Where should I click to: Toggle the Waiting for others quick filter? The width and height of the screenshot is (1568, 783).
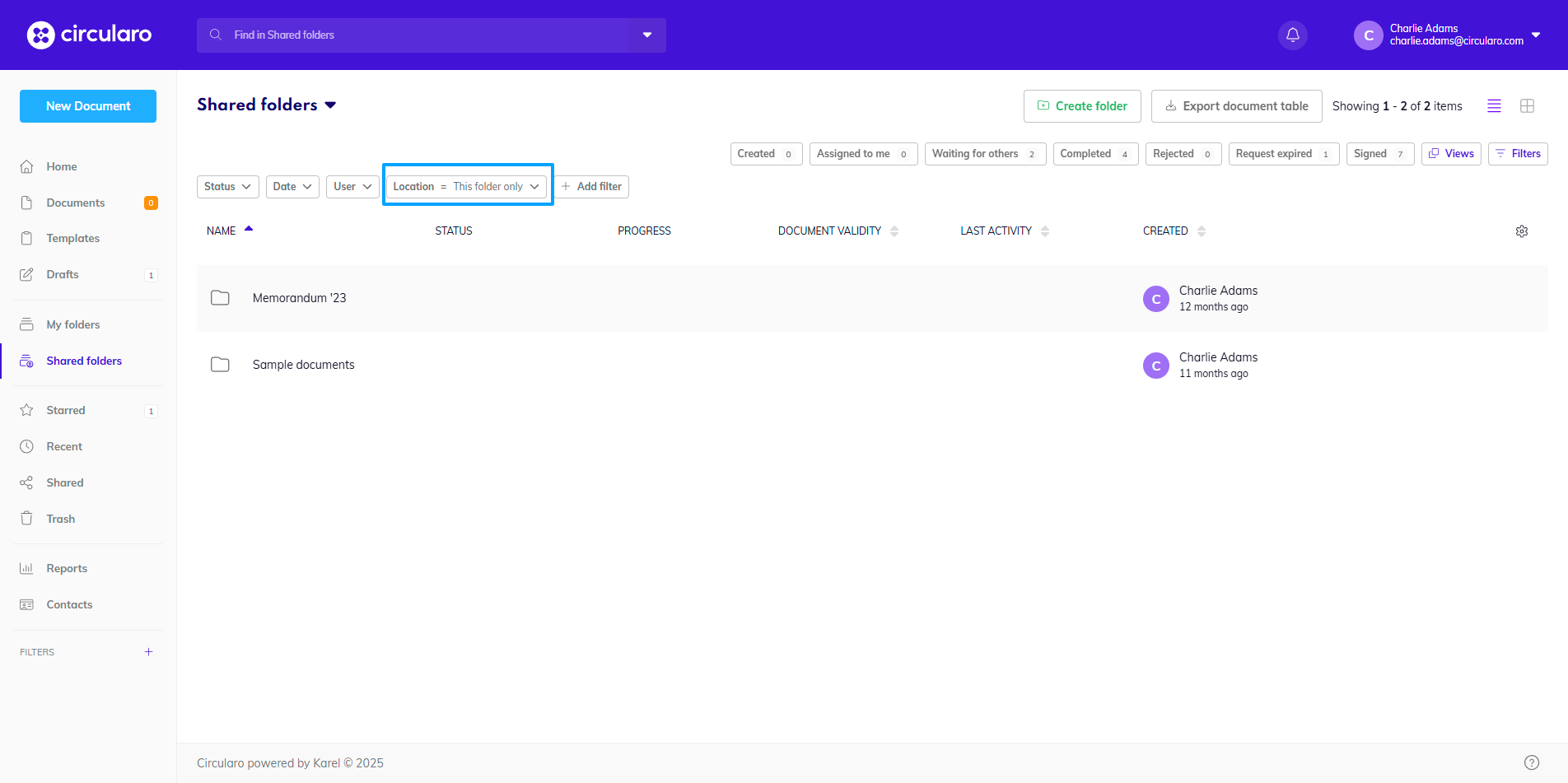coord(984,154)
